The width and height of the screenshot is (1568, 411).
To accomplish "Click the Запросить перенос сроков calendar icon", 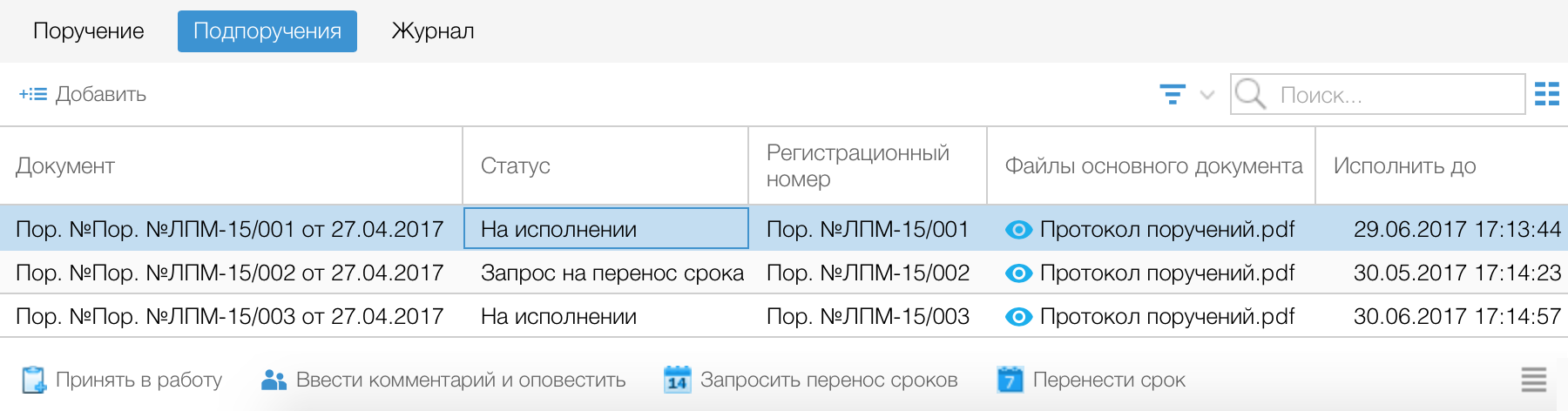I will [x=677, y=380].
